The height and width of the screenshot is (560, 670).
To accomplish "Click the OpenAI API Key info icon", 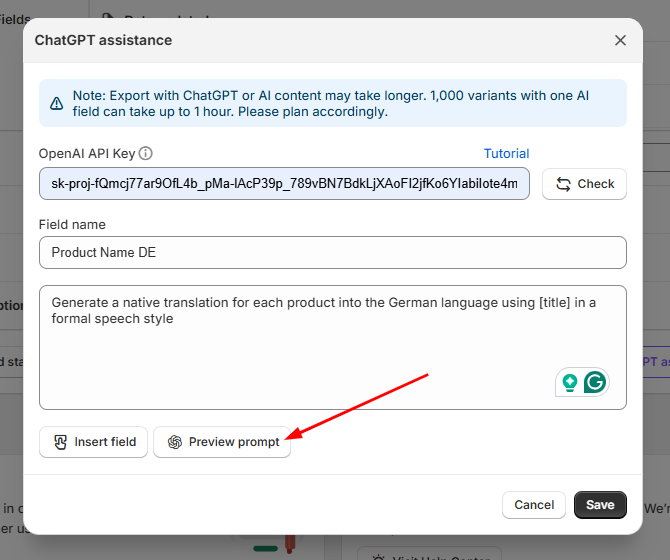I will point(146,153).
